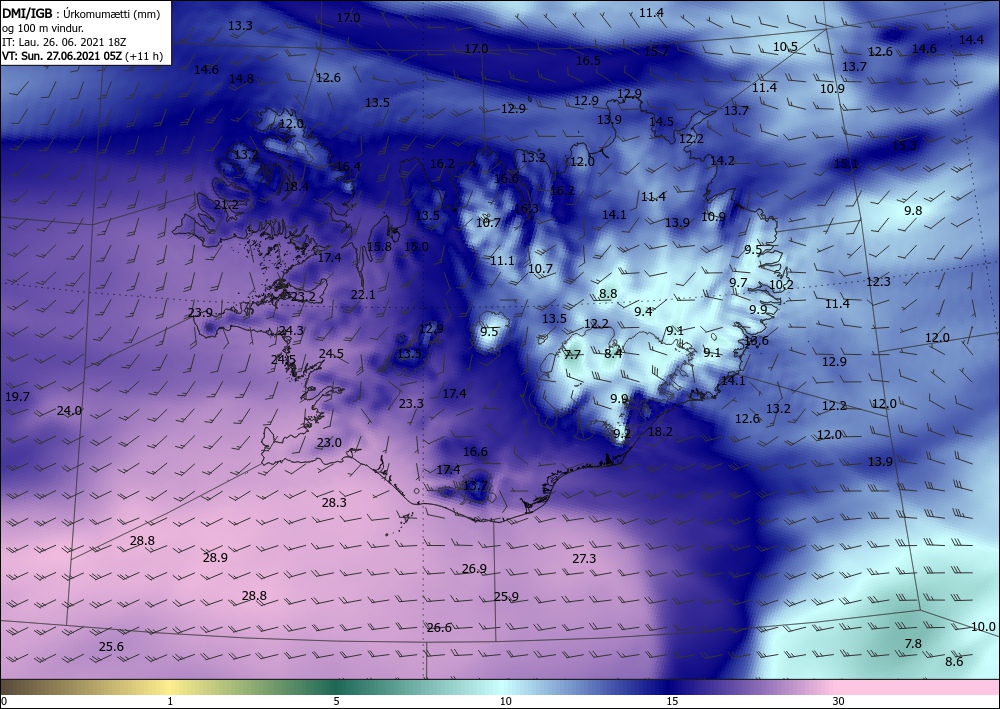The width and height of the screenshot is (1000, 709).
Task: Click the 15.8 reading
Action: pyautogui.click(x=379, y=247)
